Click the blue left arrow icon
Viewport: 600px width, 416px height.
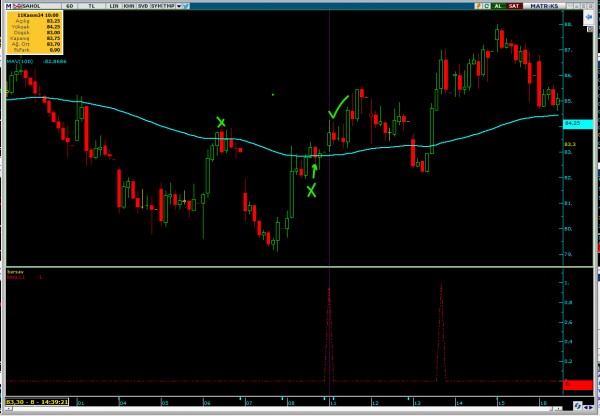(x=589, y=17)
